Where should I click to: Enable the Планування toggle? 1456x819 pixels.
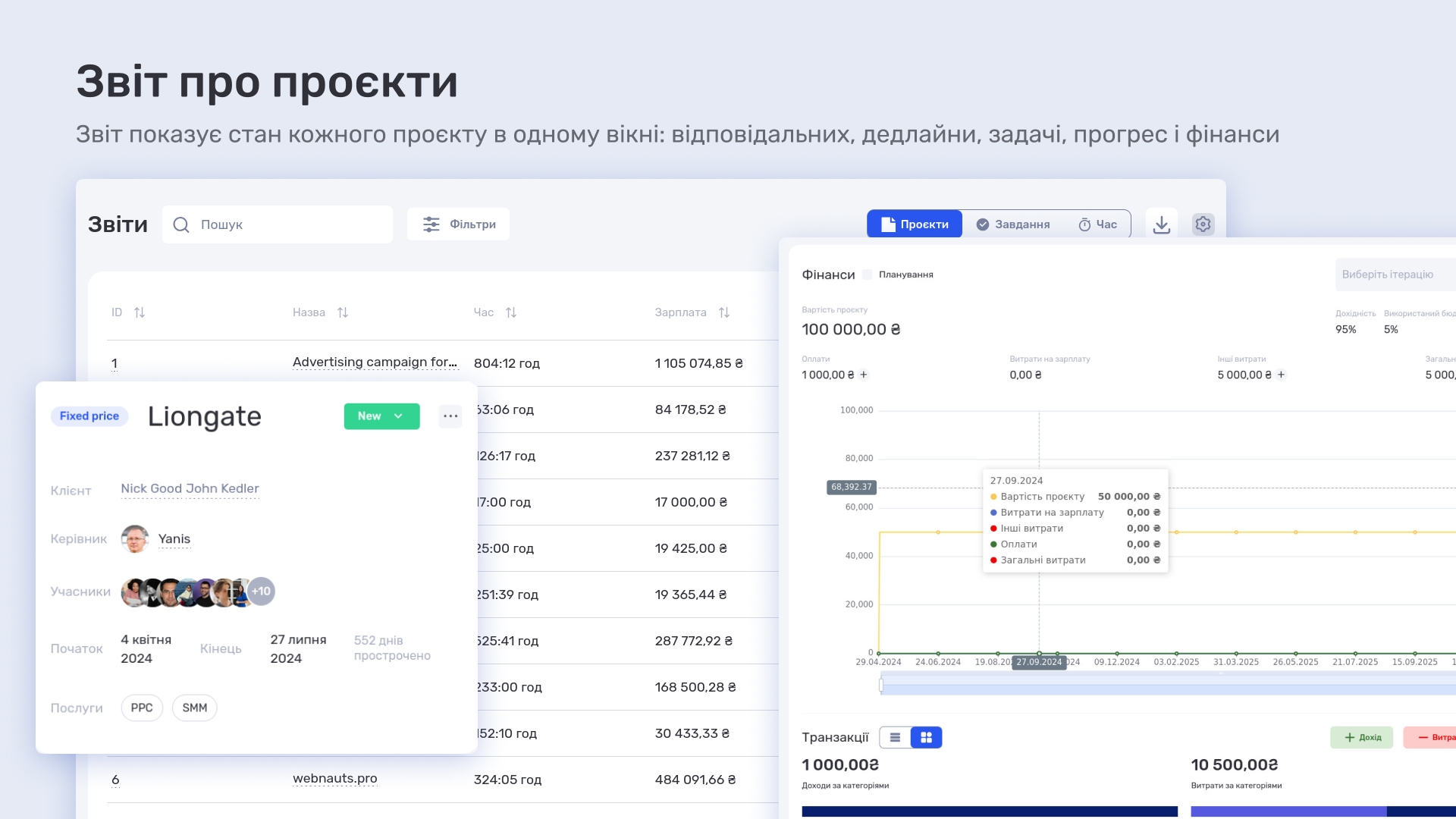[868, 275]
